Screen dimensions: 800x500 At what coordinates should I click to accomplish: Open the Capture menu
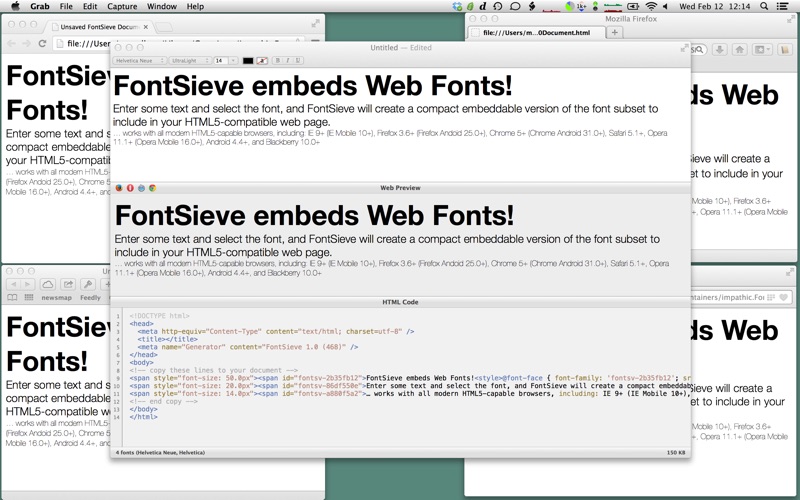pyautogui.click(x=122, y=6)
